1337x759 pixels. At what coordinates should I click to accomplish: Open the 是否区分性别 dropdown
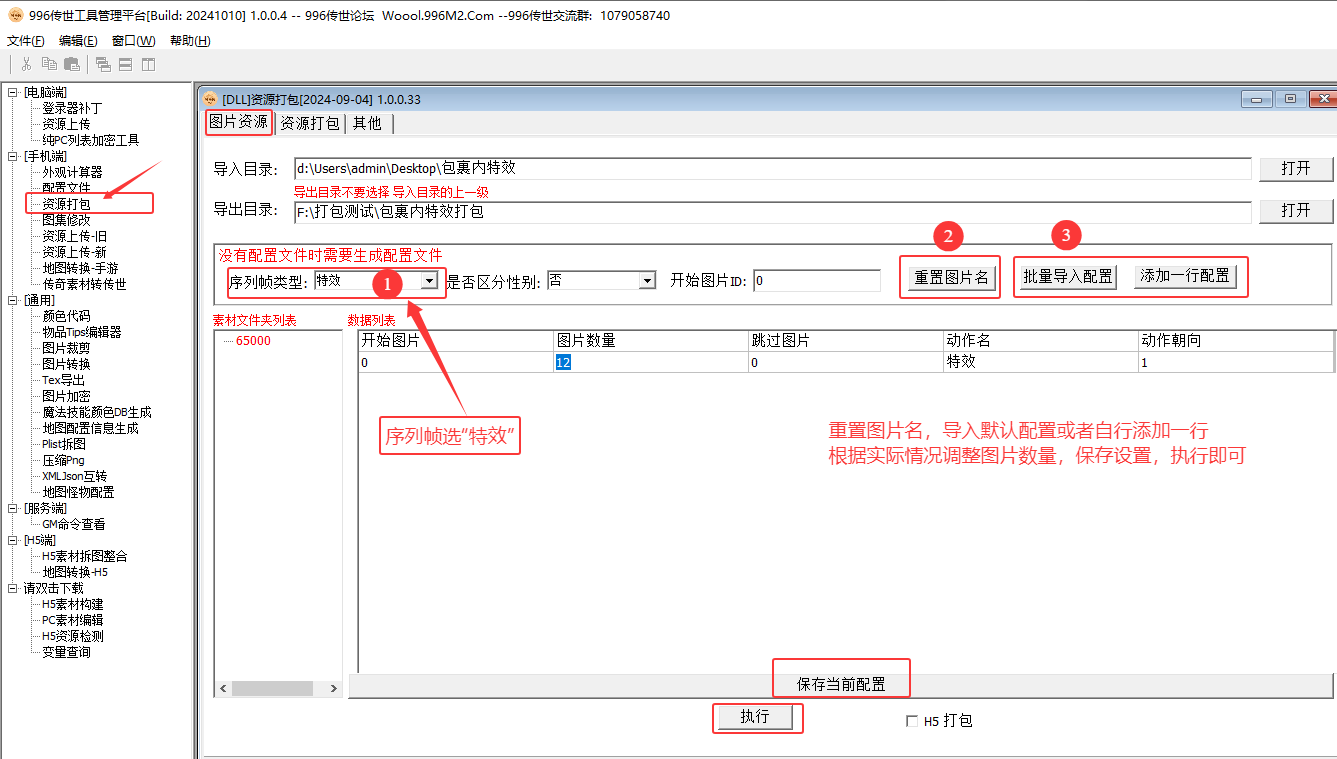coord(647,281)
